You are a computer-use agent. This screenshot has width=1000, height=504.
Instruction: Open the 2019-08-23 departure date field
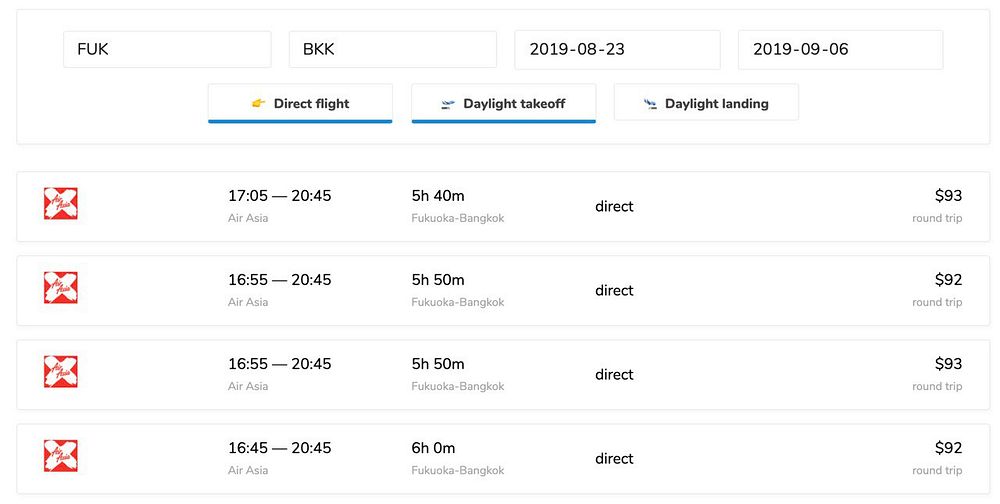coord(617,49)
